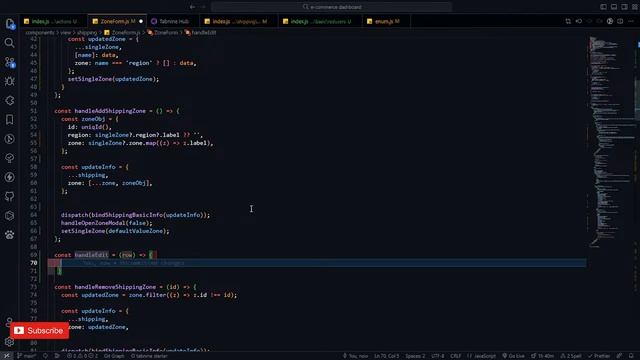This screenshot has width=640, height=360.
Task: Click the Ln 70, Col 5 status item
Action: 387,356
